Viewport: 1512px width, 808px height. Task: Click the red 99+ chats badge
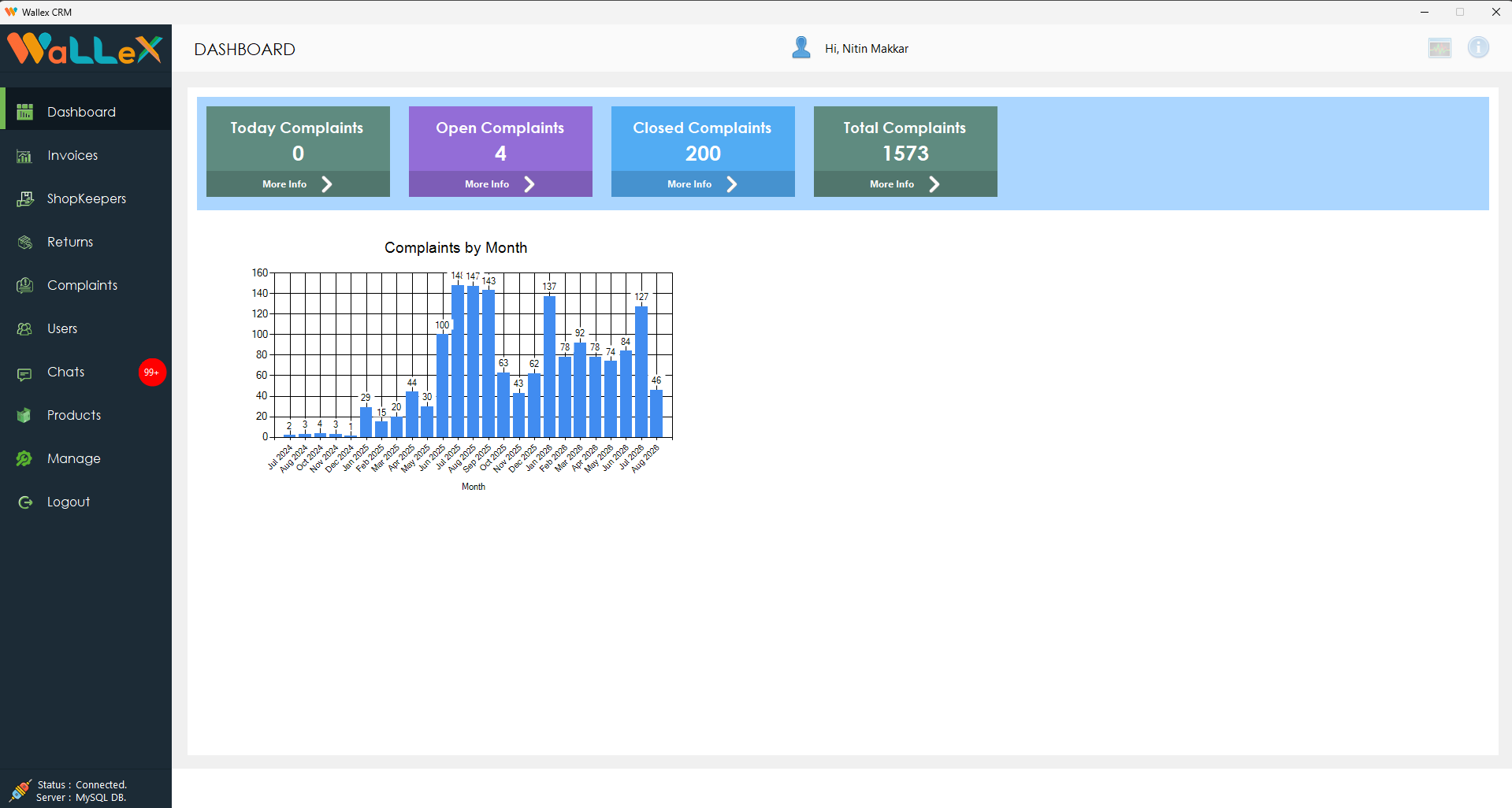click(152, 372)
